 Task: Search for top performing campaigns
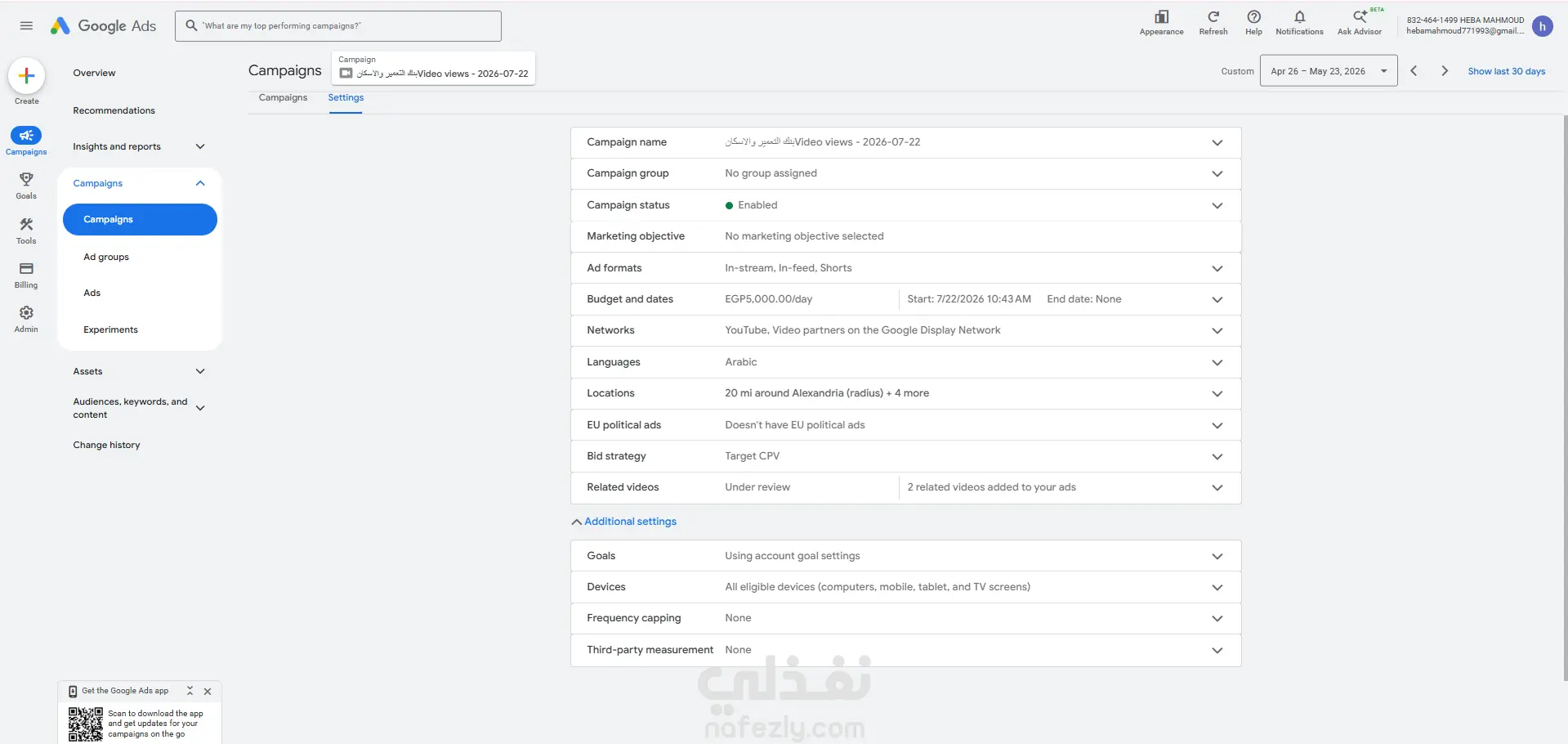click(337, 26)
